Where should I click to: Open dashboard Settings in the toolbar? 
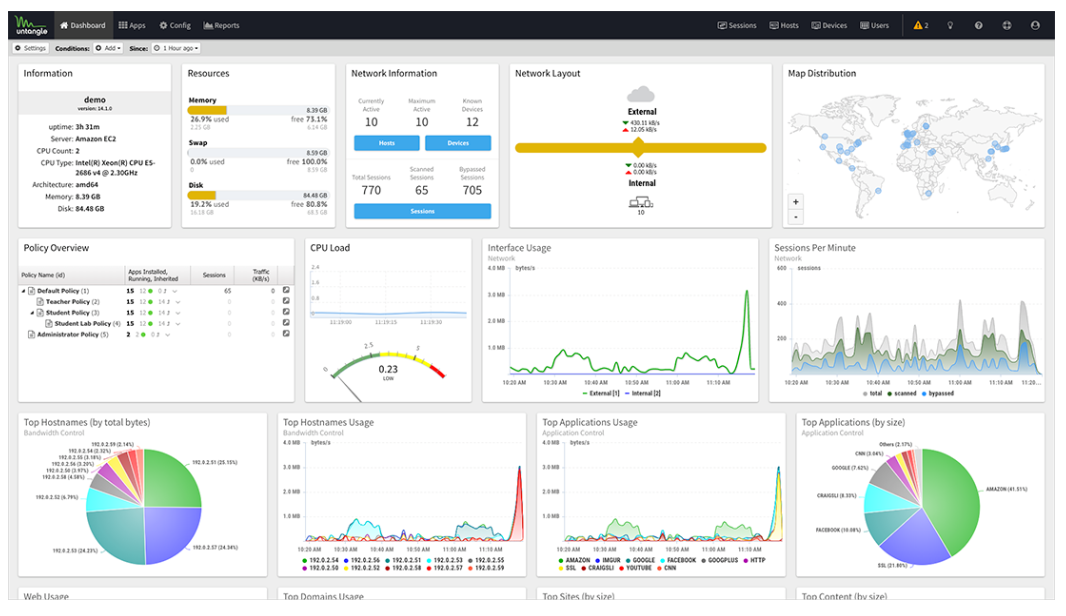coord(30,48)
